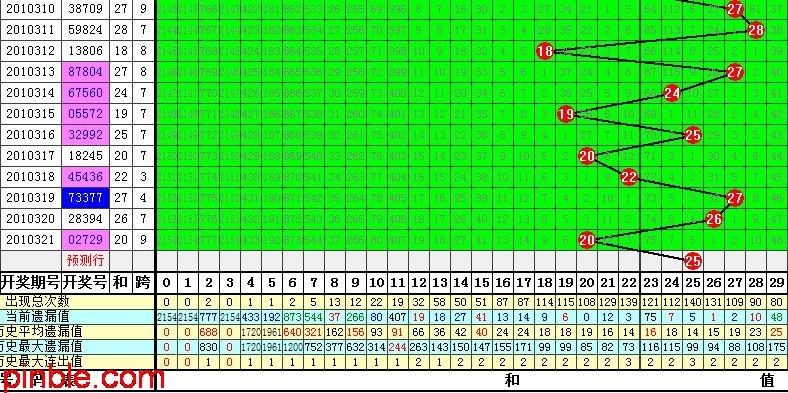The height and width of the screenshot is (393, 788).
Task: Select the red 20 marker in row 2010321
Action: click(x=587, y=240)
